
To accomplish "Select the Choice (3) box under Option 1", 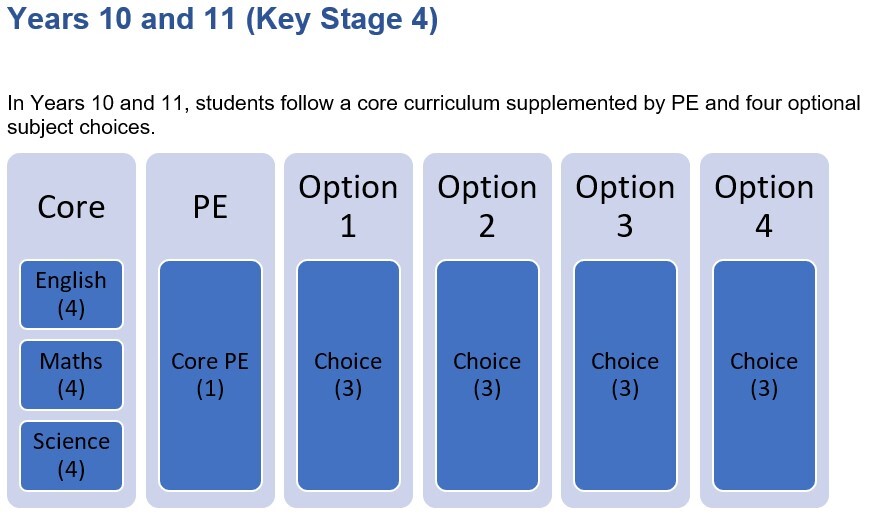I will coord(348,375).
